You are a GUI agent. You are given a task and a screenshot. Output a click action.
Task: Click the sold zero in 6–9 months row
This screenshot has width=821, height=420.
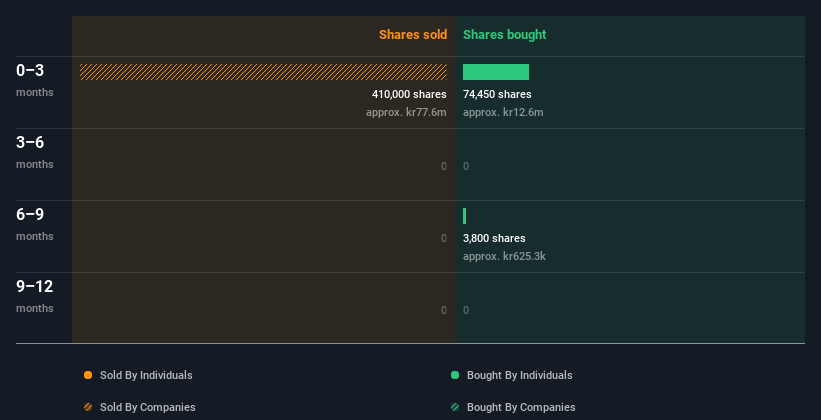444,238
